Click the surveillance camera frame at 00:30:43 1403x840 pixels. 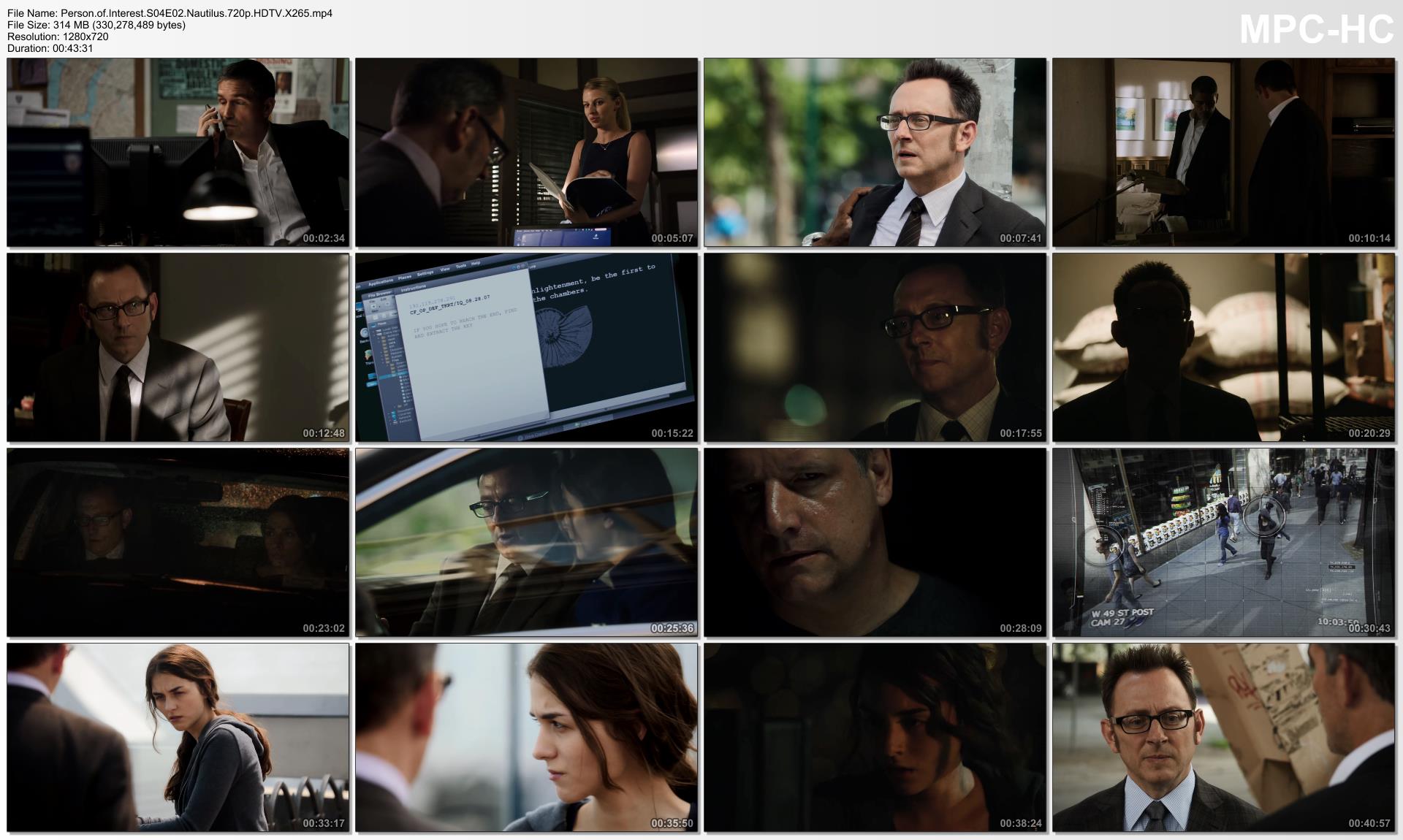click(x=1223, y=542)
